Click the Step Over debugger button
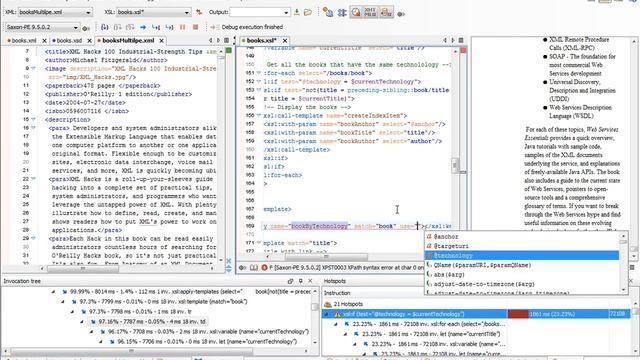 pyautogui.click(x=118, y=27)
